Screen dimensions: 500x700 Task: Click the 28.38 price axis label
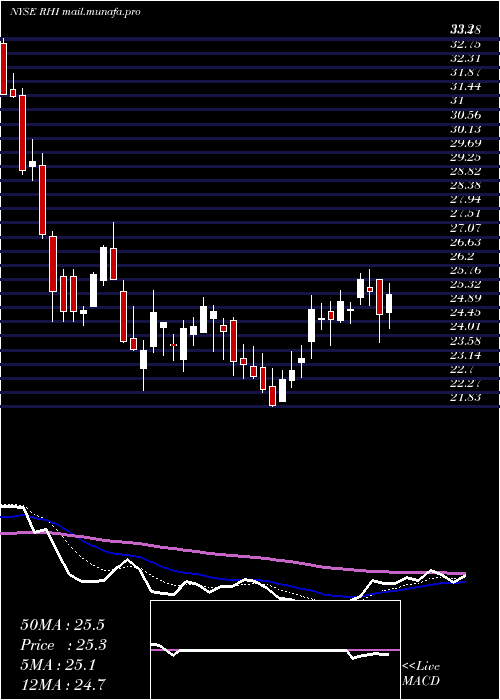[465, 185]
